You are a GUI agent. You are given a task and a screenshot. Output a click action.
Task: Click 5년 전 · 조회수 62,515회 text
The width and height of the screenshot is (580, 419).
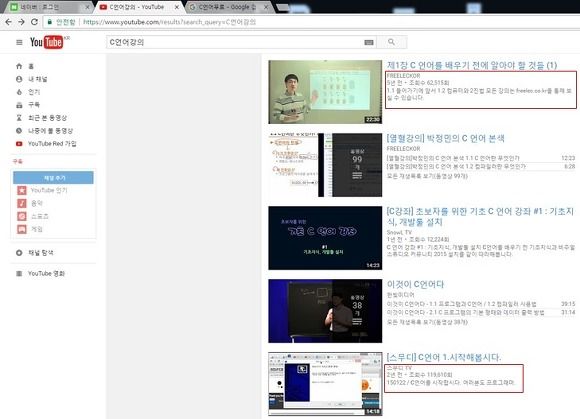pyautogui.click(x=418, y=83)
